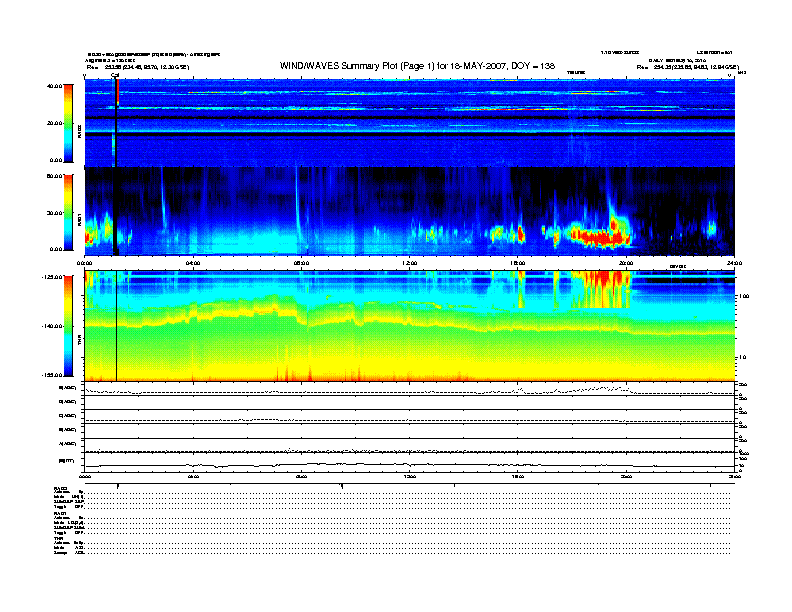Click the 08:00 tick label below RAD1 panel
The width and height of the screenshot is (792, 612).
pos(301,263)
